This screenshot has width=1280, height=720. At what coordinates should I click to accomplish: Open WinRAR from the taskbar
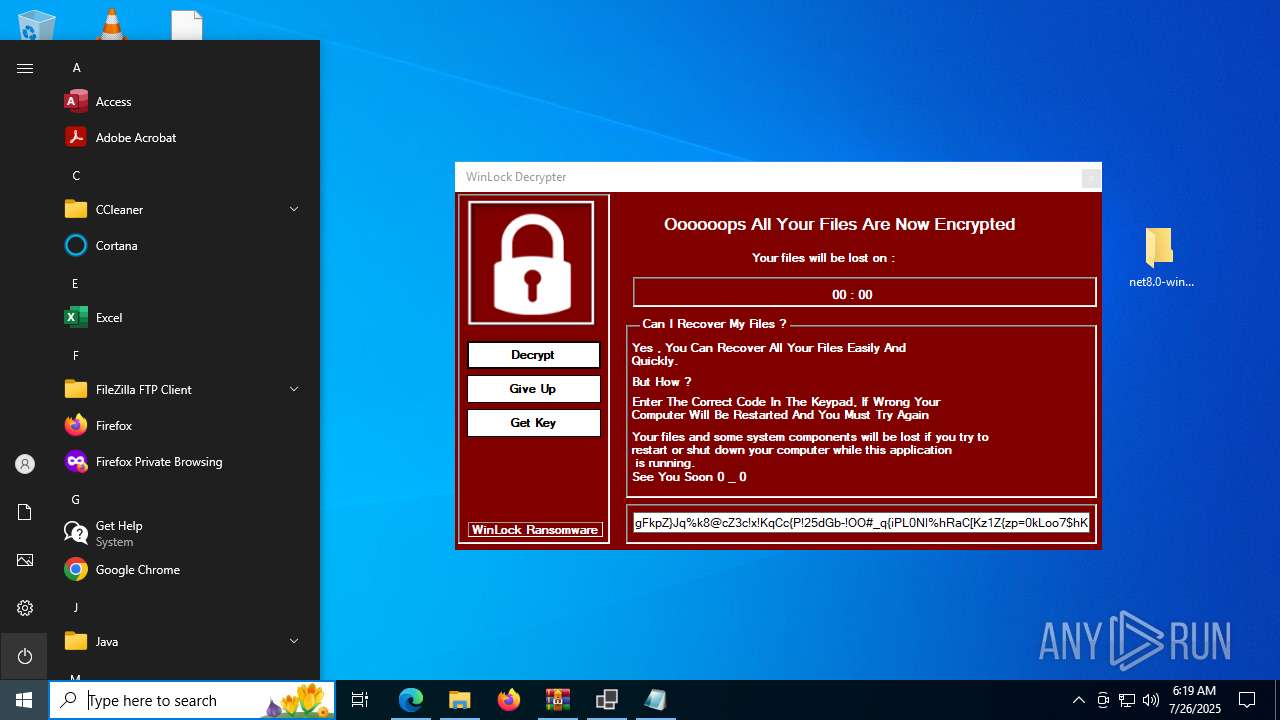click(x=558, y=700)
